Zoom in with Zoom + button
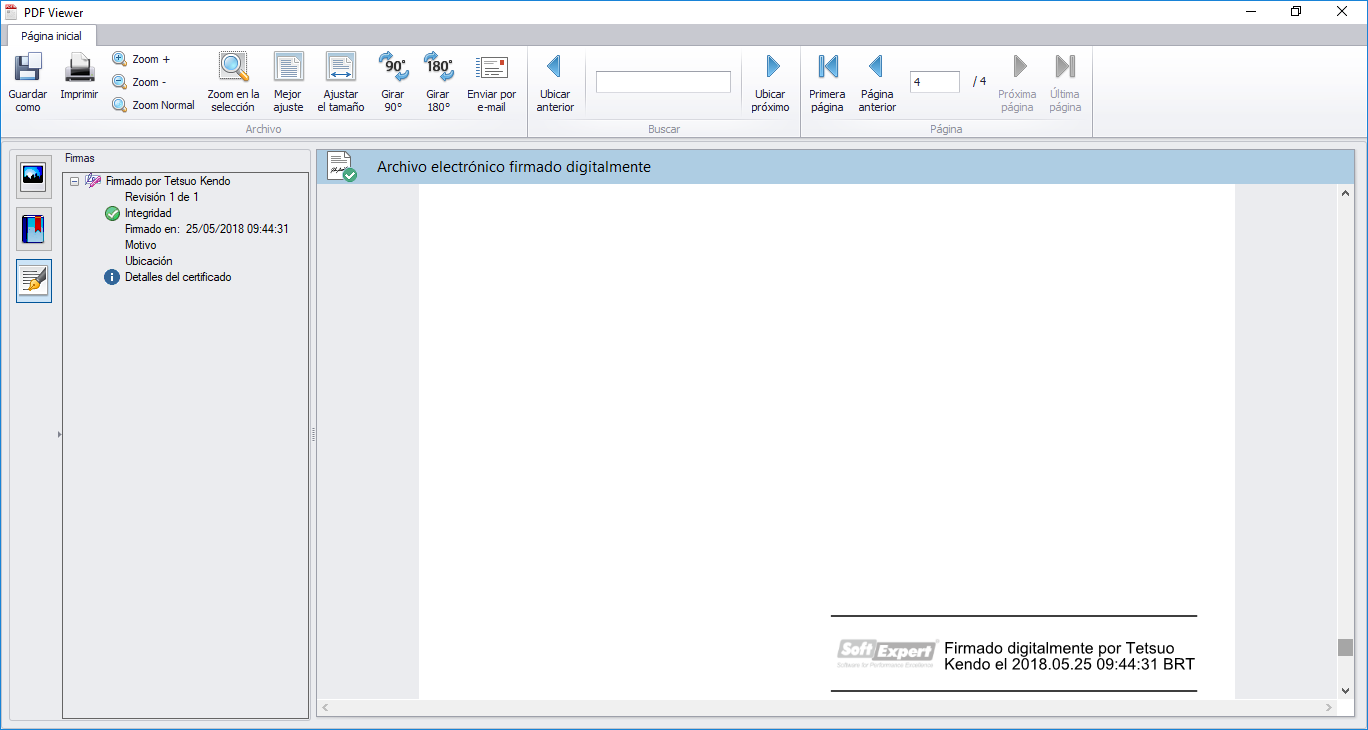The width and height of the screenshot is (1368, 730). [141, 59]
